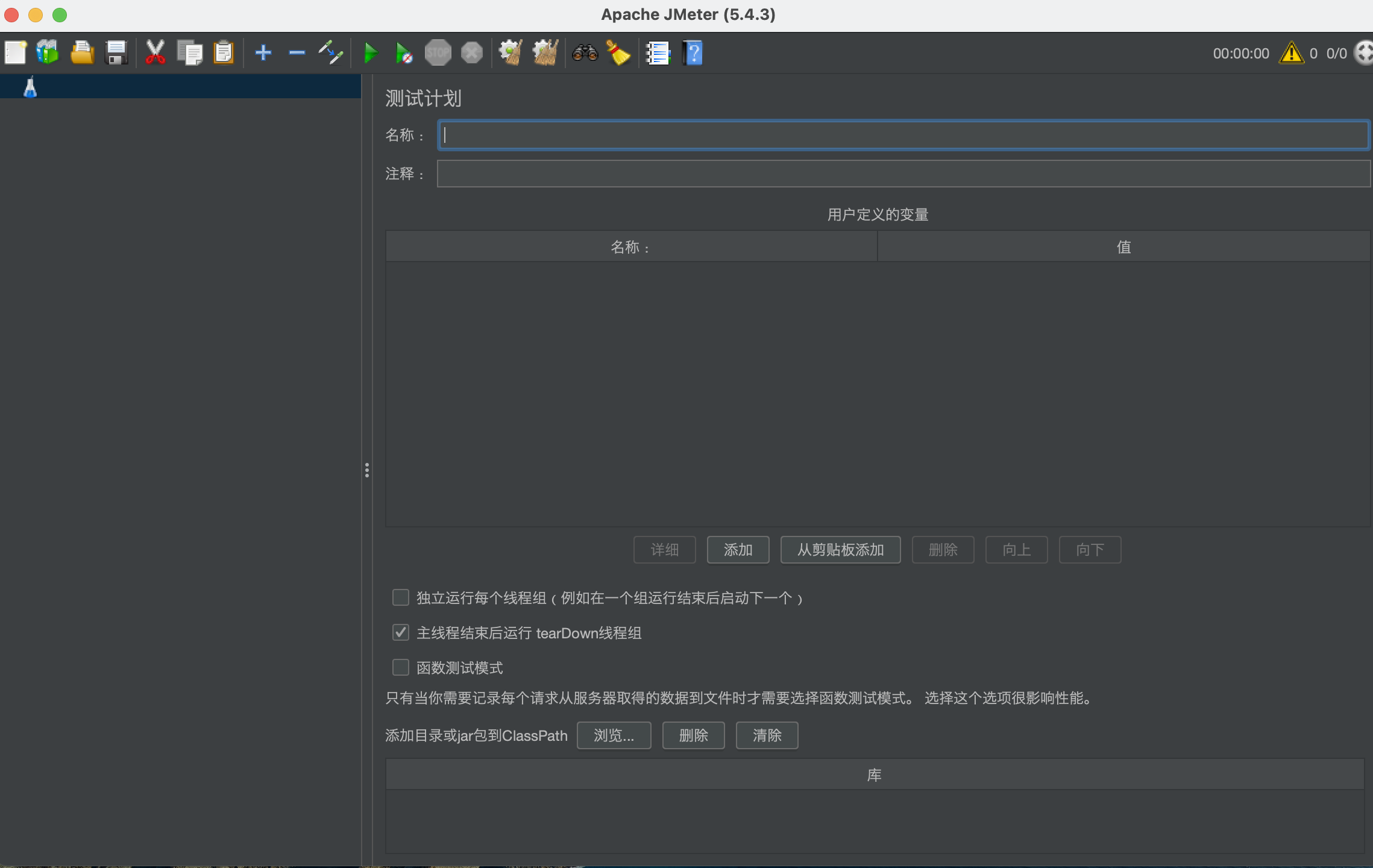This screenshot has width=1373, height=868.
Task: Click the Clear All double-broom icon
Action: pos(545,53)
